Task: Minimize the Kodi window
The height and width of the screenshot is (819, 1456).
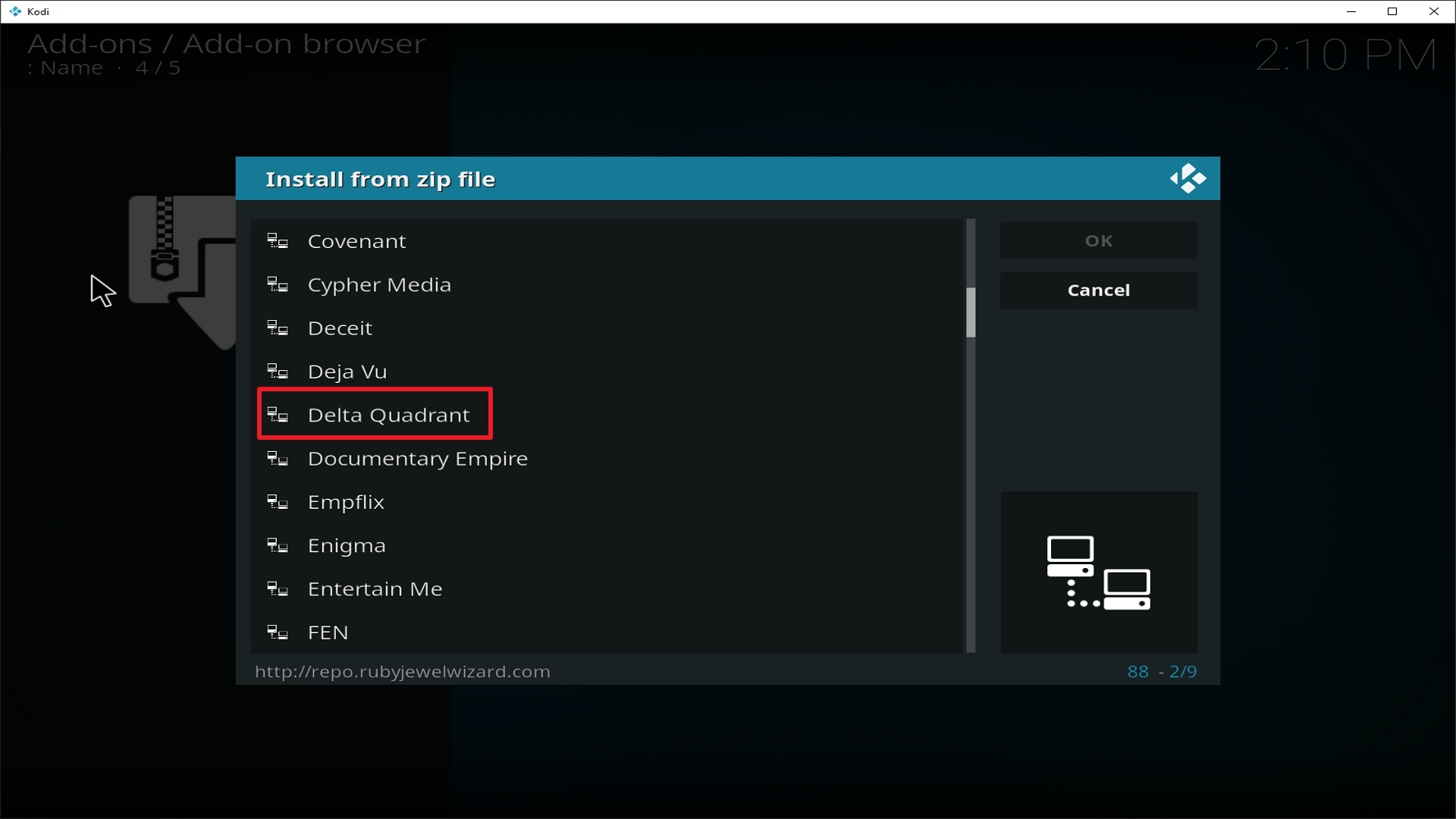Action: (1351, 11)
